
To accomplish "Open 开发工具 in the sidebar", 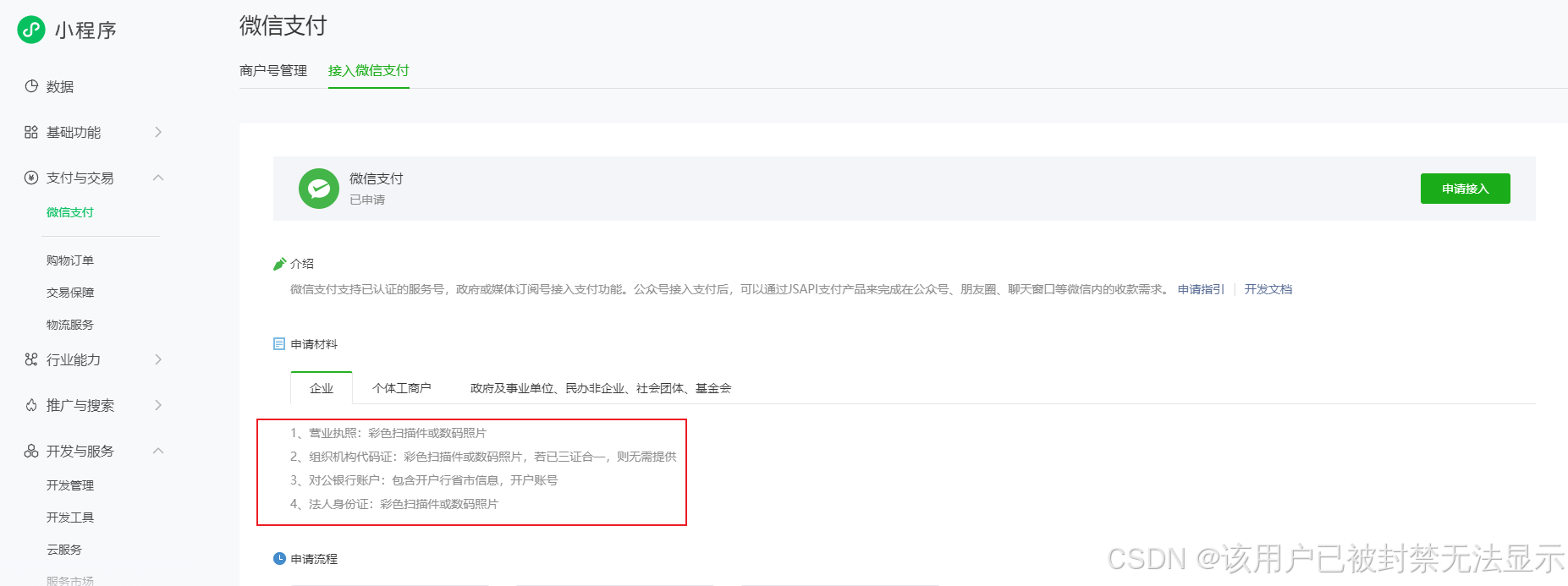I will (70, 518).
